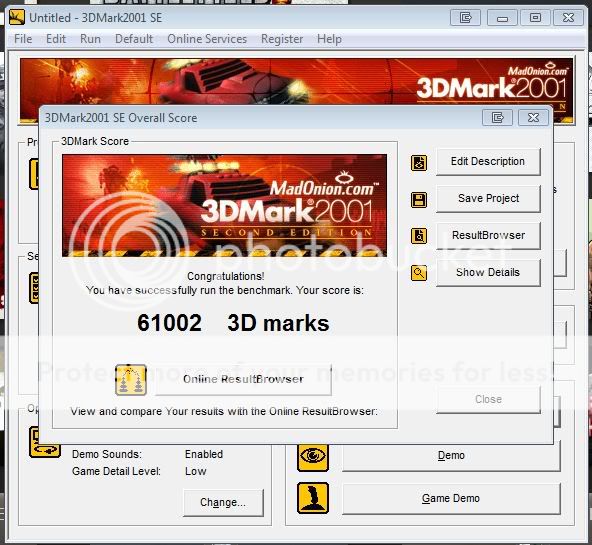Click the Show Details button
Viewport: 592px width, 545px height.
click(488, 272)
